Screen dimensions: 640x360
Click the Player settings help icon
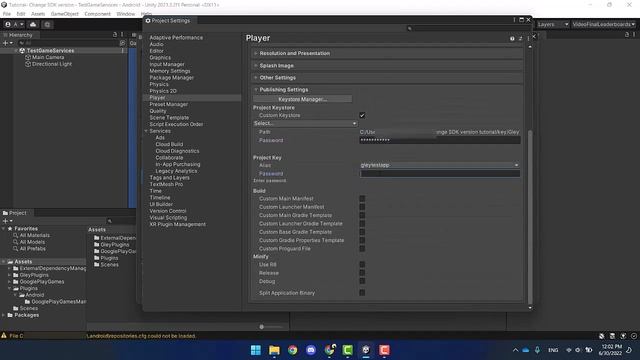(512, 38)
